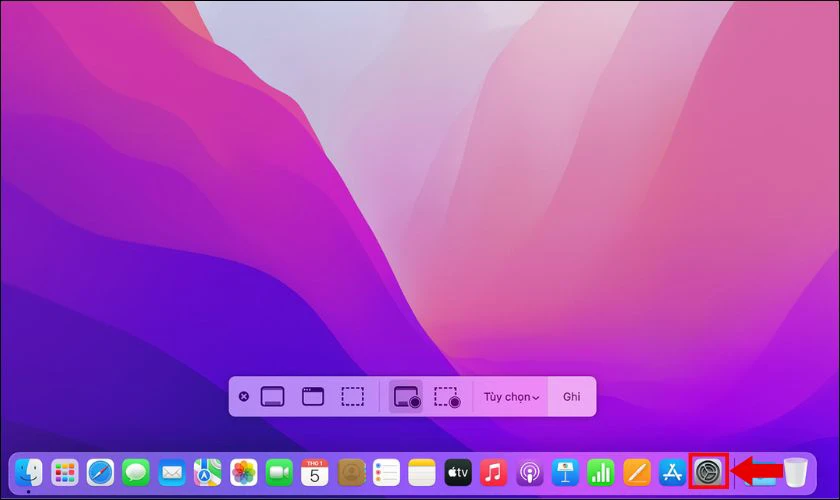The height and width of the screenshot is (500, 840).
Task: Open Podcasts from the Dock
Action: [529, 473]
